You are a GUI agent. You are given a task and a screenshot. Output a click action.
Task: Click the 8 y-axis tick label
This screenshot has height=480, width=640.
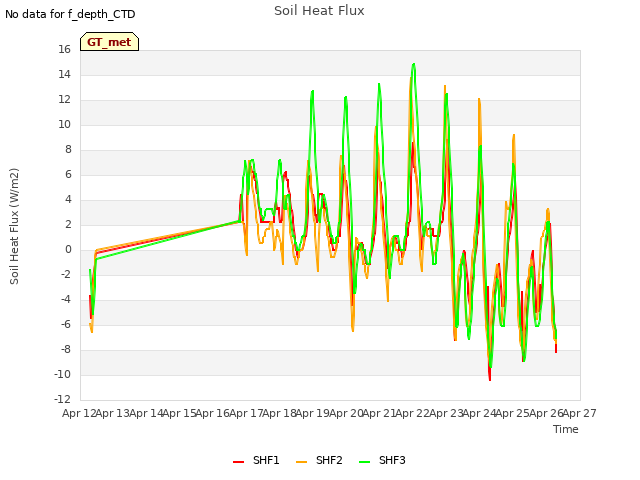coord(68,150)
